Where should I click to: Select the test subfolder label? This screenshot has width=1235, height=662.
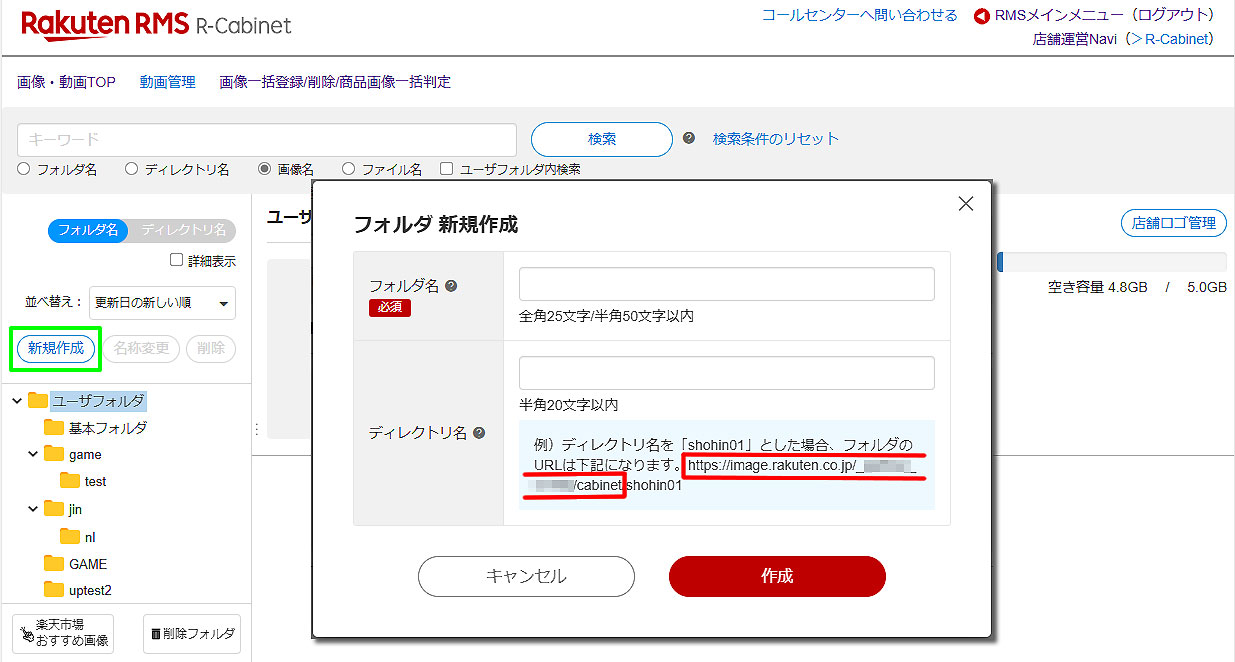[96, 481]
